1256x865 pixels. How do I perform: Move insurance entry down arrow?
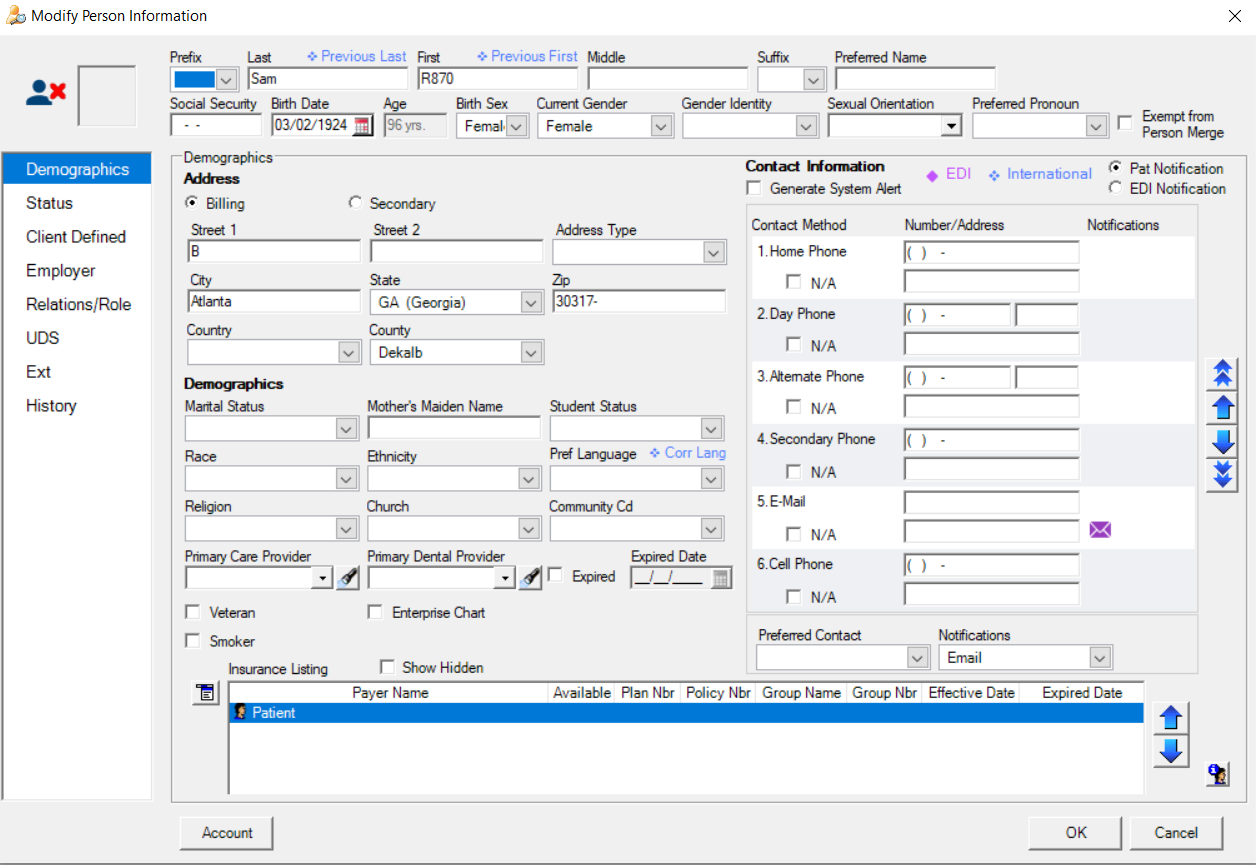1171,751
